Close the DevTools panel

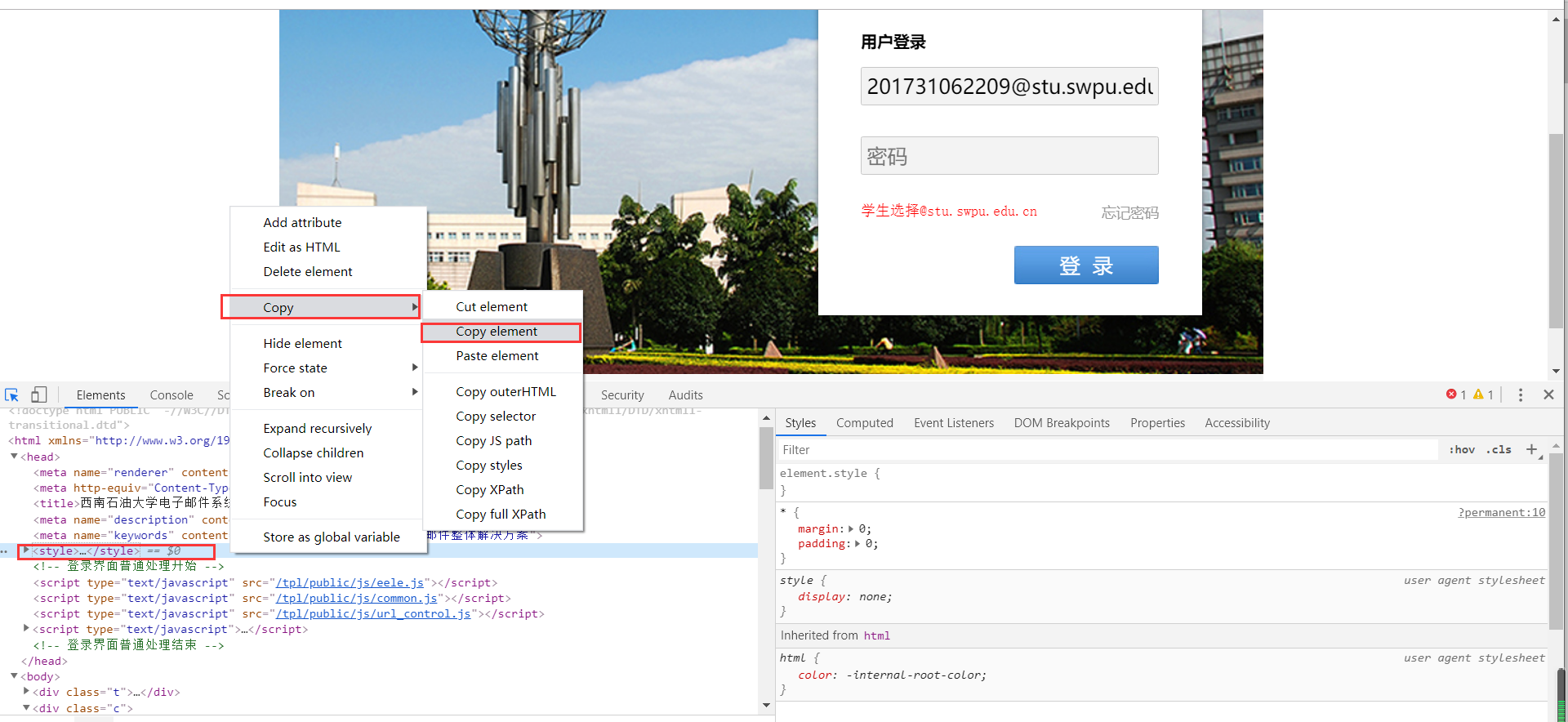1548,394
